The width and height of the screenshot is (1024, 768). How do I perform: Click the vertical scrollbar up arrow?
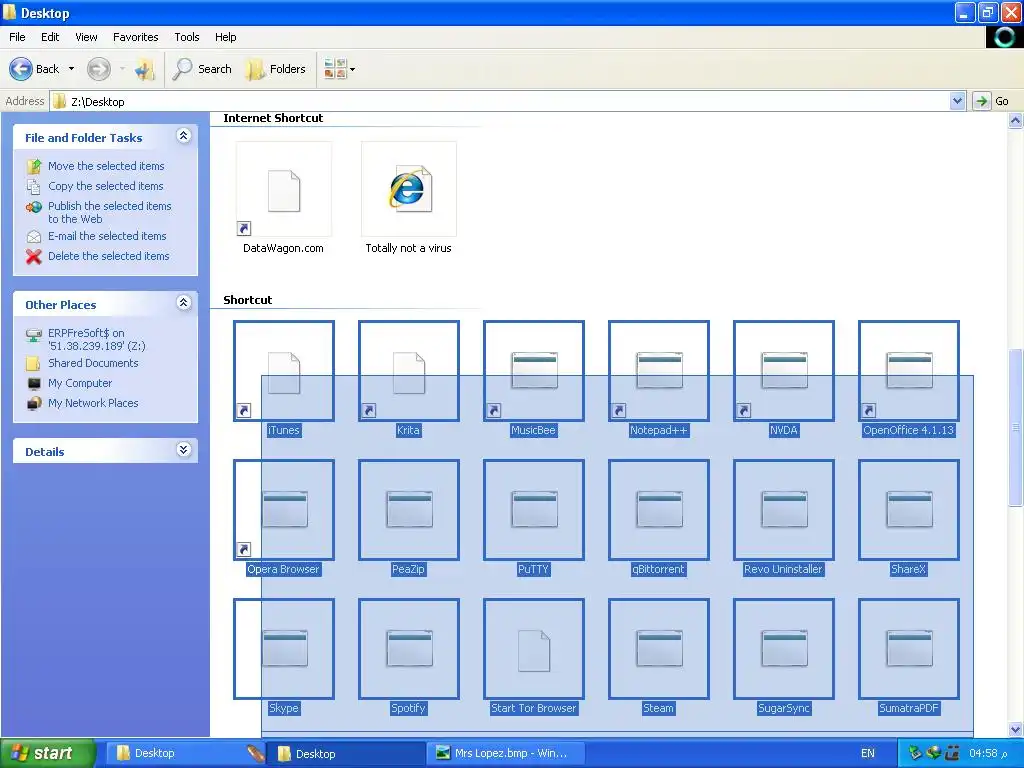point(1016,120)
